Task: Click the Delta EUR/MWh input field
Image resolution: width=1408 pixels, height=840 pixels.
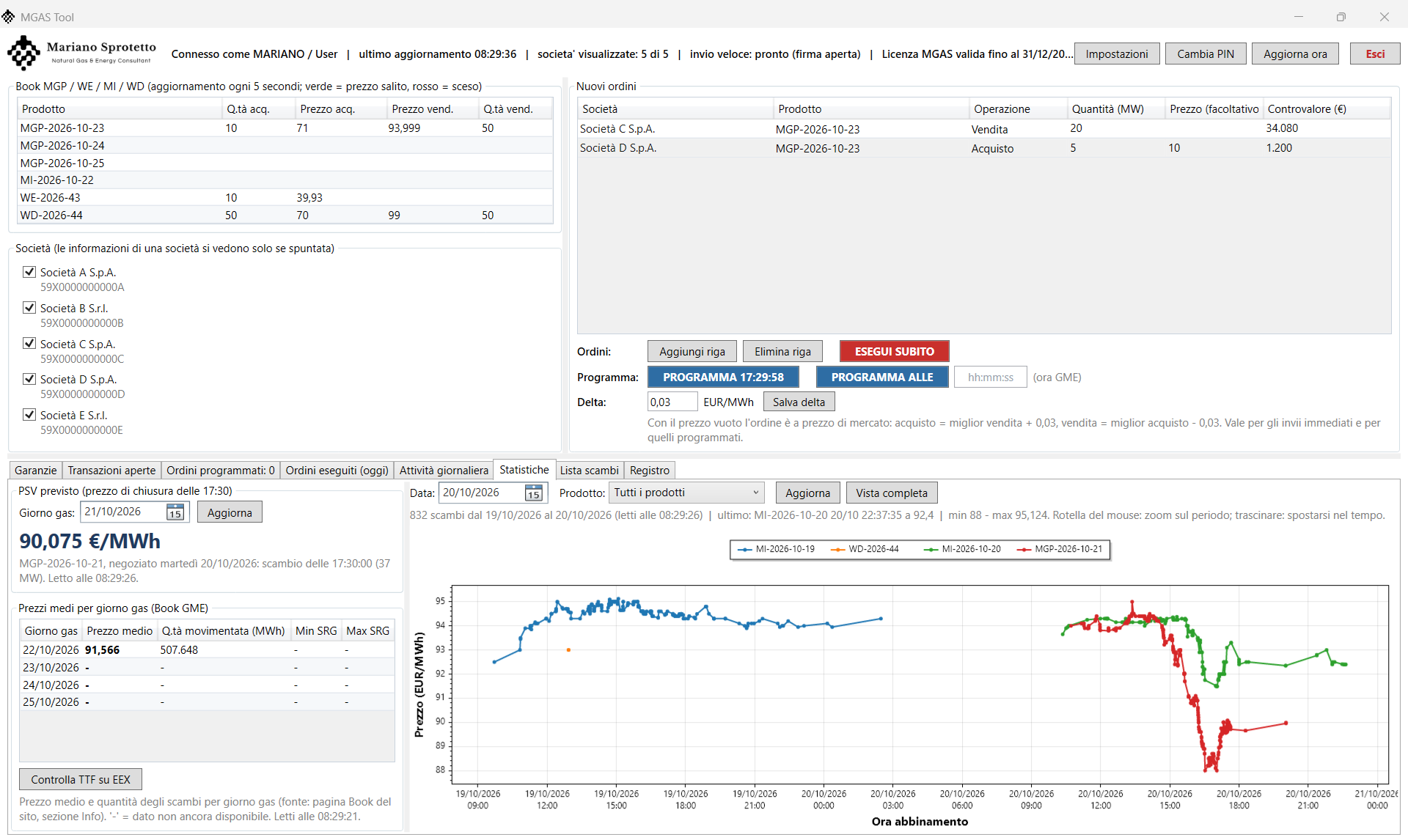Action: pos(672,402)
